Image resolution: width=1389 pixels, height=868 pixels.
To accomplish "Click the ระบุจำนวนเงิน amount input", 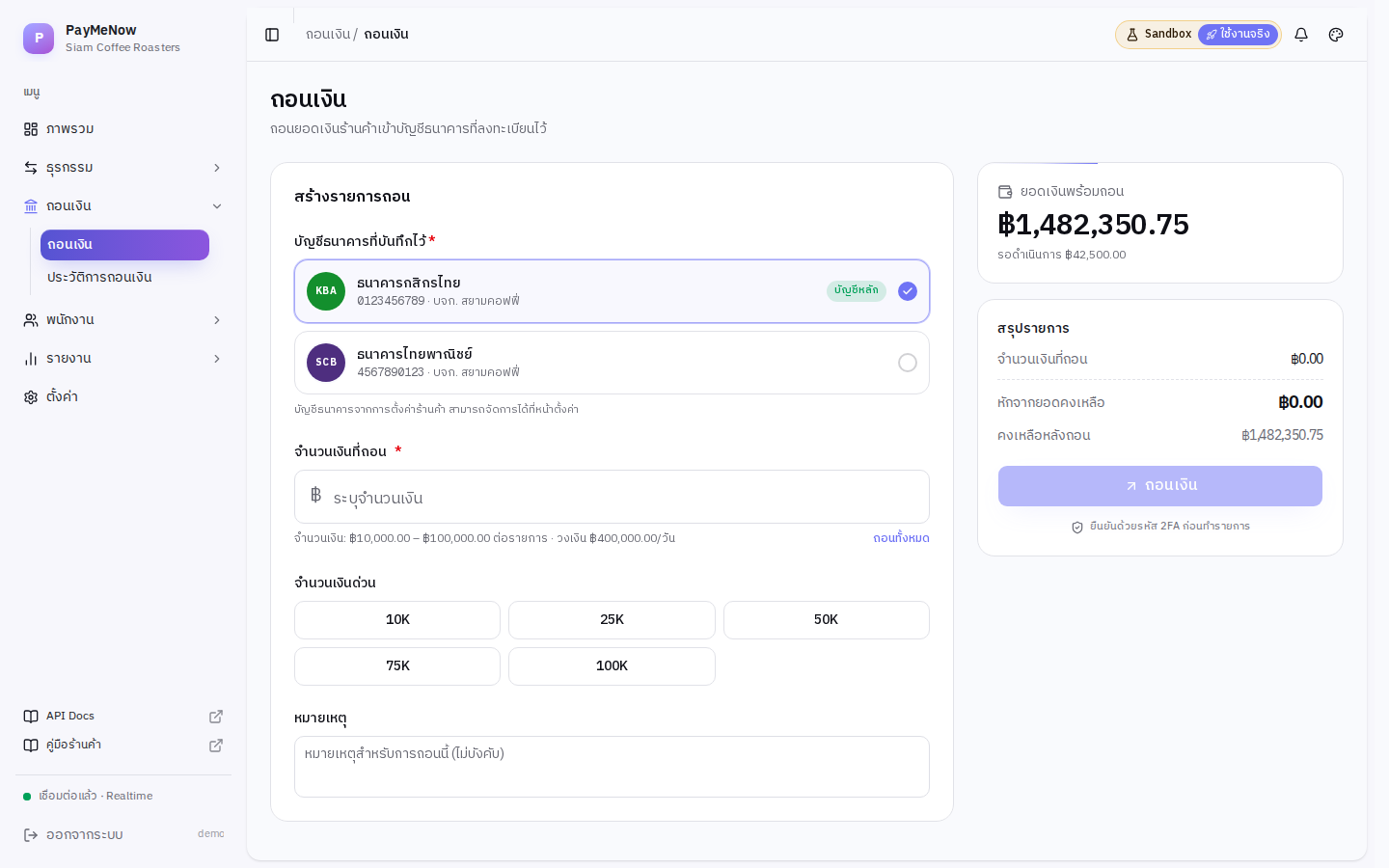I will coord(612,497).
